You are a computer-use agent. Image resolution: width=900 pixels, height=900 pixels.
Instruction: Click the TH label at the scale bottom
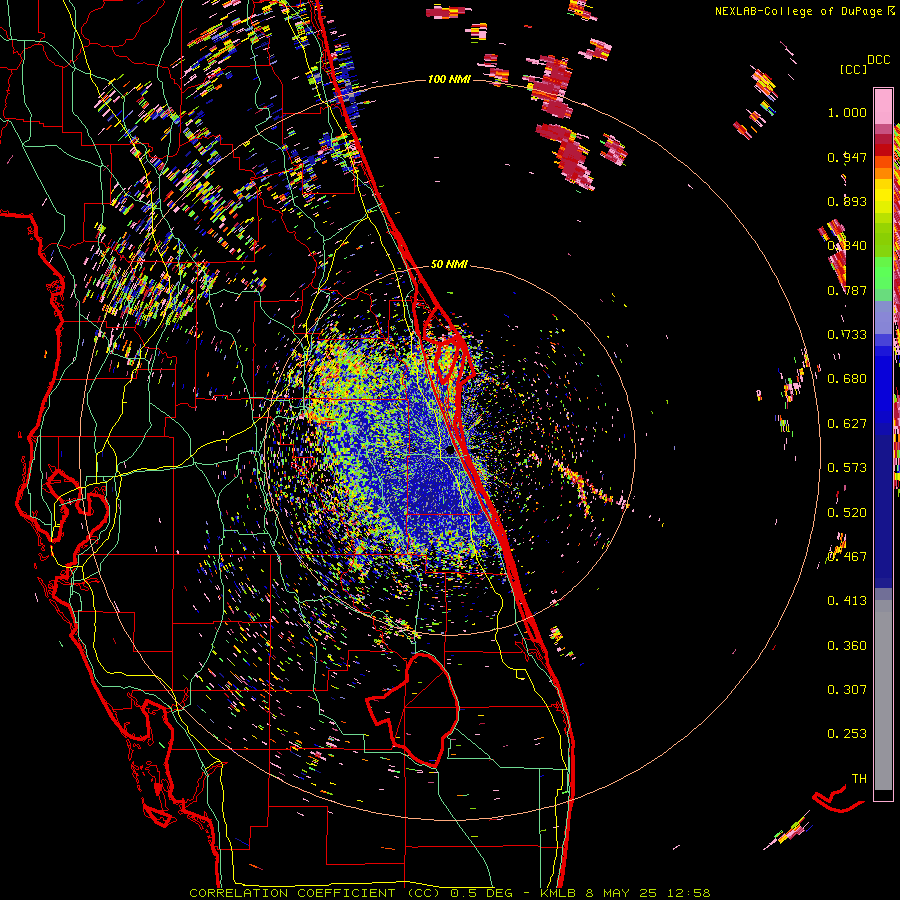click(859, 779)
